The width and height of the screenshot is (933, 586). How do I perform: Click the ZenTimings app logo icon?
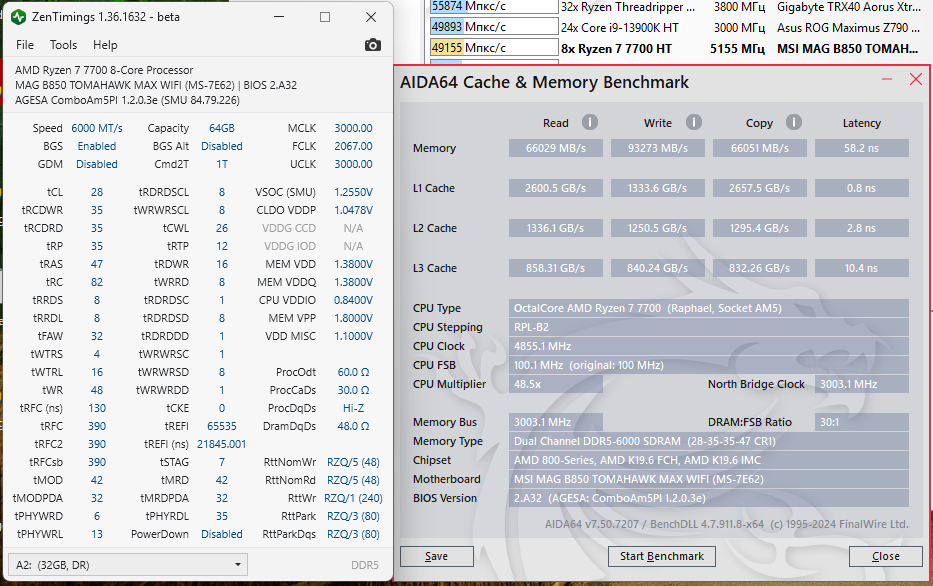pyautogui.click(x=18, y=17)
